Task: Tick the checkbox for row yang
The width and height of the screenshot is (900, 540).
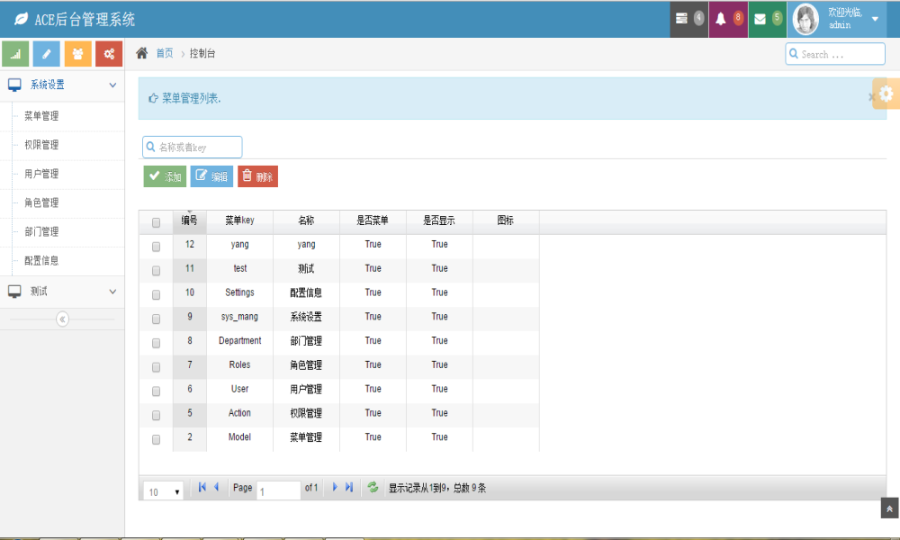Action: [x=156, y=246]
